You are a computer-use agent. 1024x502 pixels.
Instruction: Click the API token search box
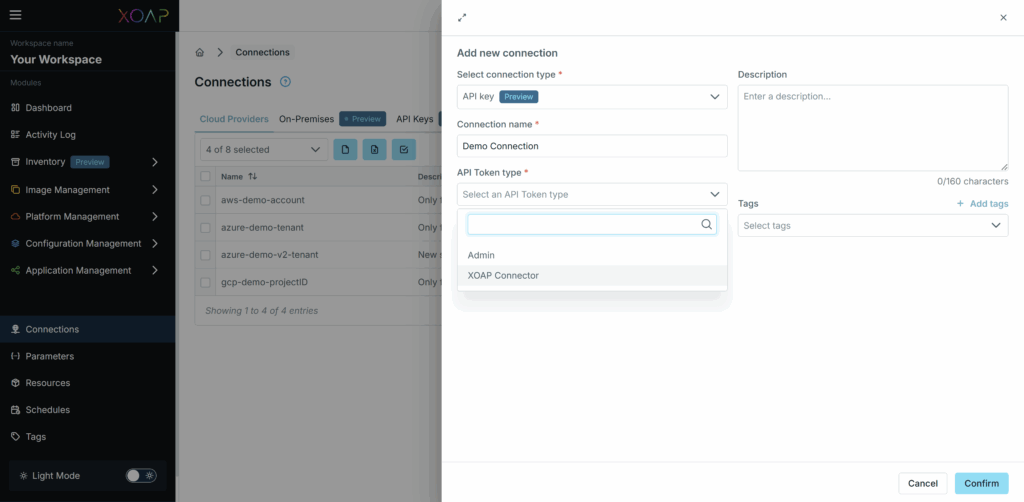(x=592, y=224)
